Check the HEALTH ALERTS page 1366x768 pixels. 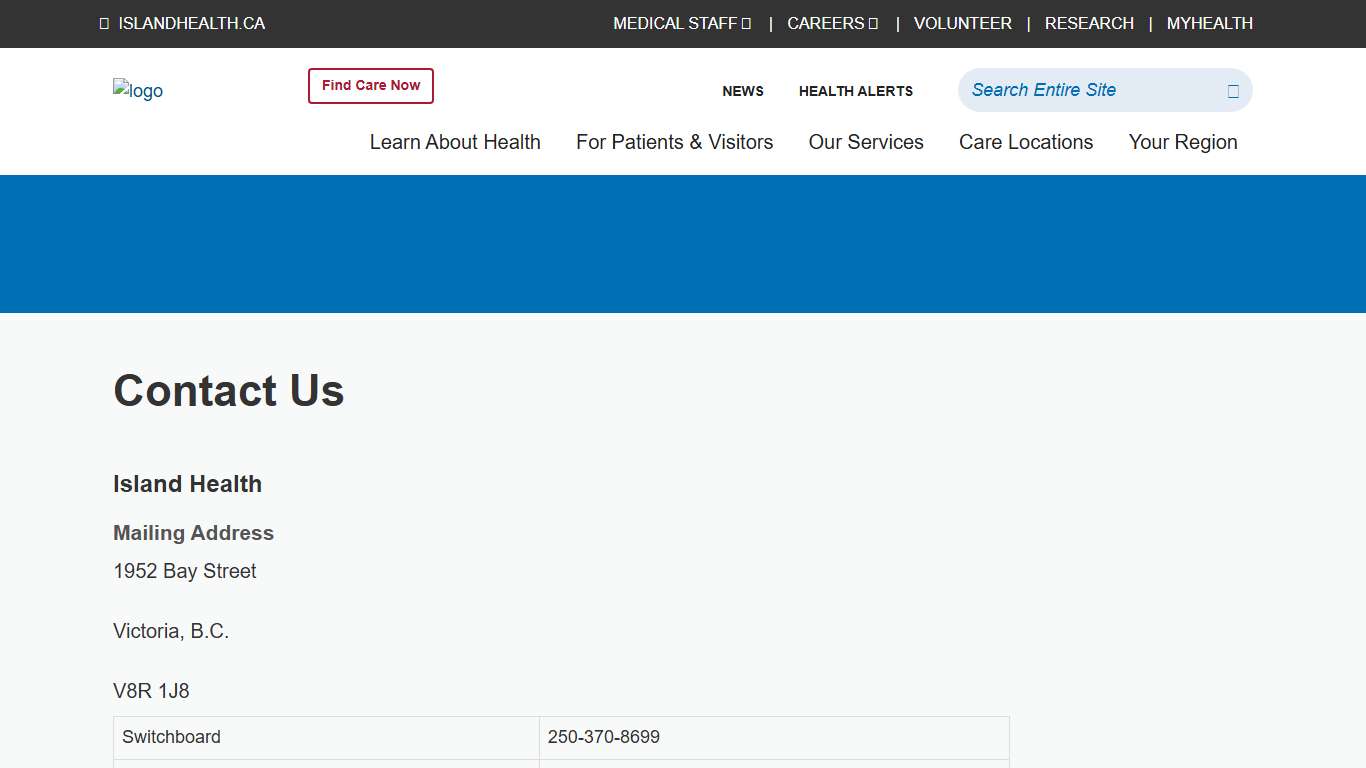click(x=856, y=91)
